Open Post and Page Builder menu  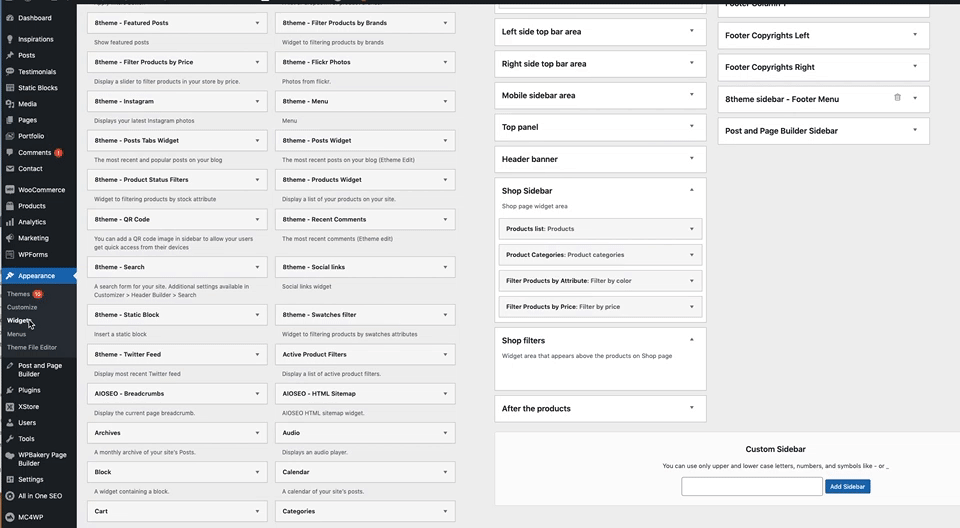pos(40,370)
